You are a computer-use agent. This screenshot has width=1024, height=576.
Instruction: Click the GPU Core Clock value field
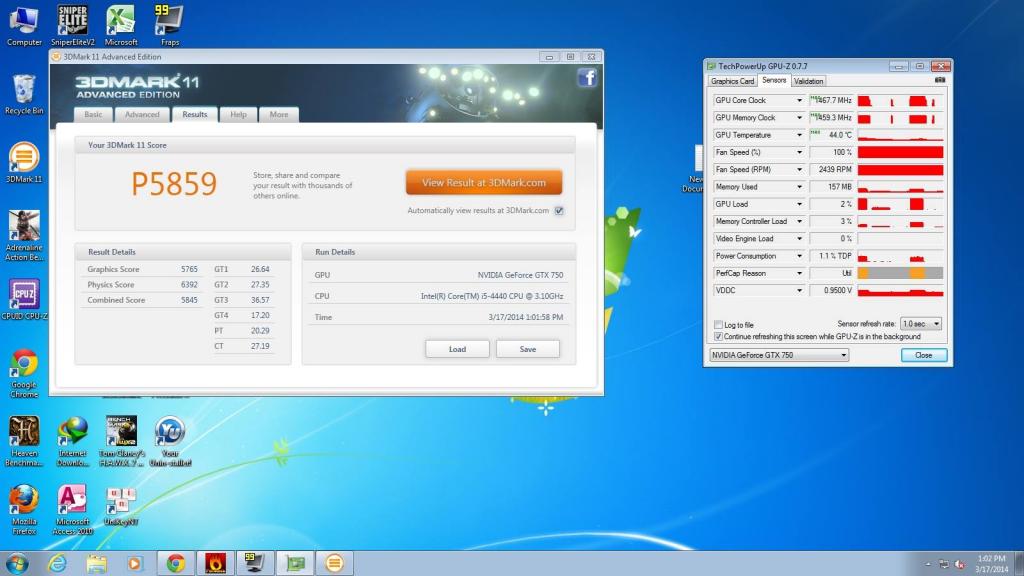[x=831, y=101]
